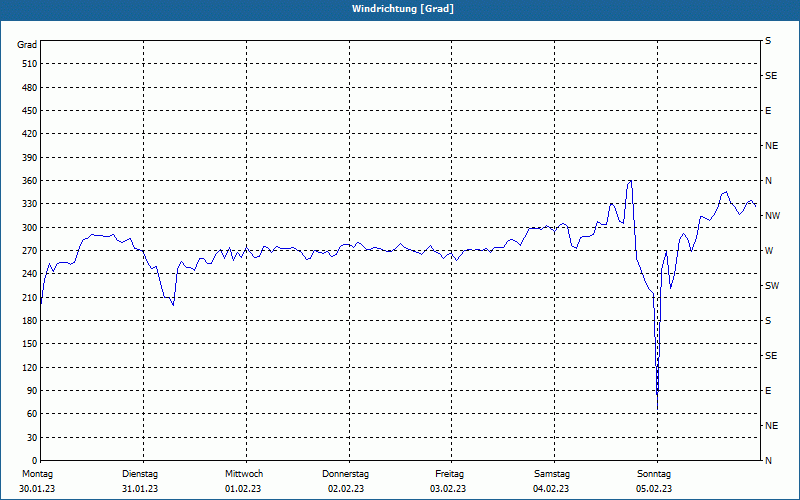Viewport: 800px width, 500px height.
Task: Select the date 02.02.23
Action: 346,489
